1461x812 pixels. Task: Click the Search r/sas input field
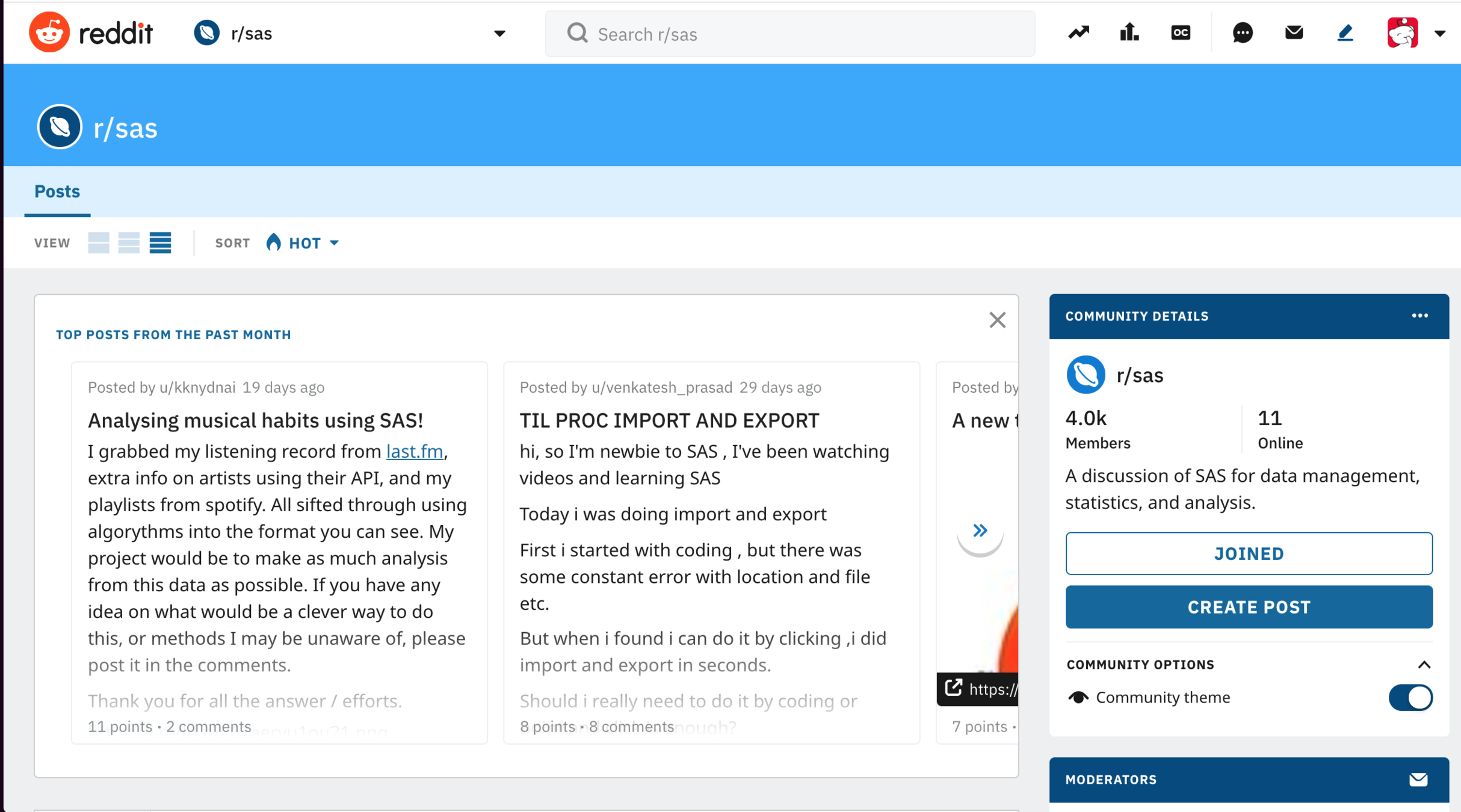point(789,34)
